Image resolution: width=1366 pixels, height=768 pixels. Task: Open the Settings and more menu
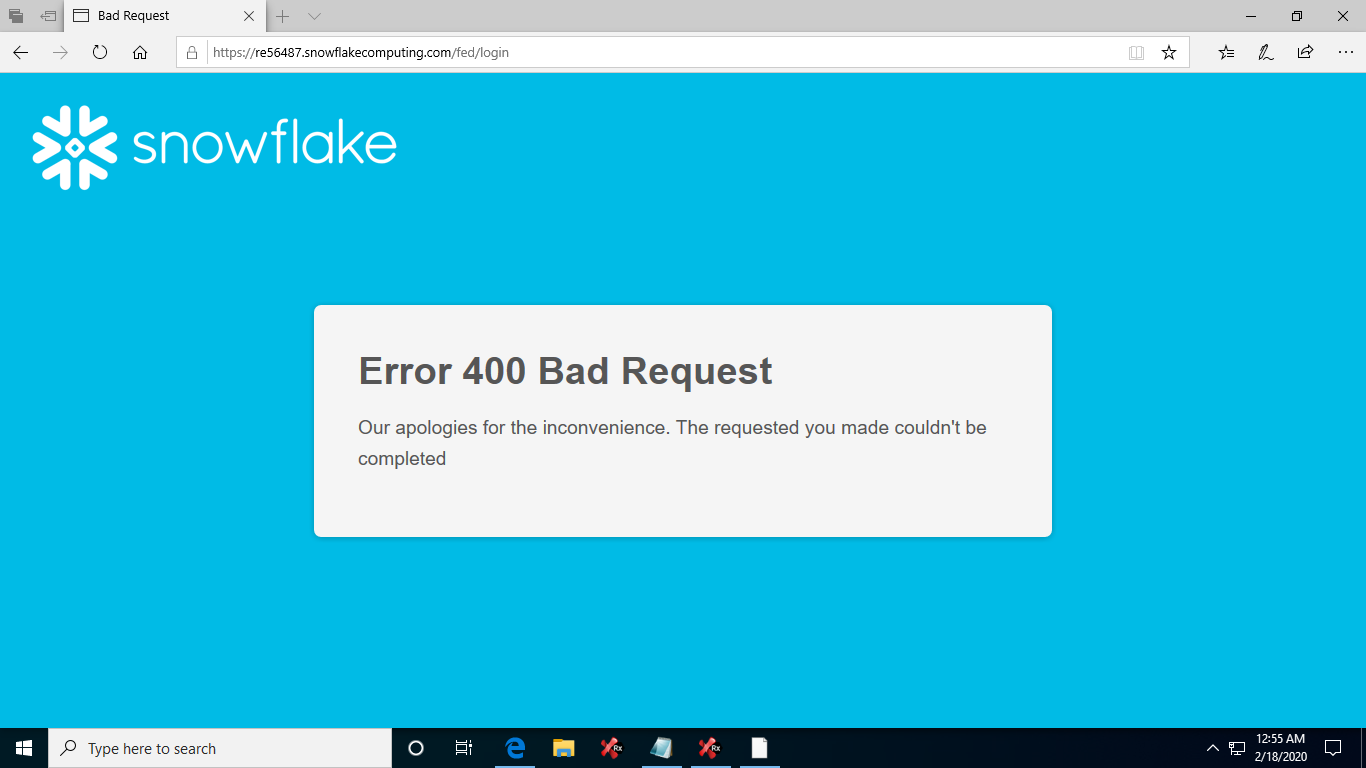pyautogui.click(x=1345, y=53)
